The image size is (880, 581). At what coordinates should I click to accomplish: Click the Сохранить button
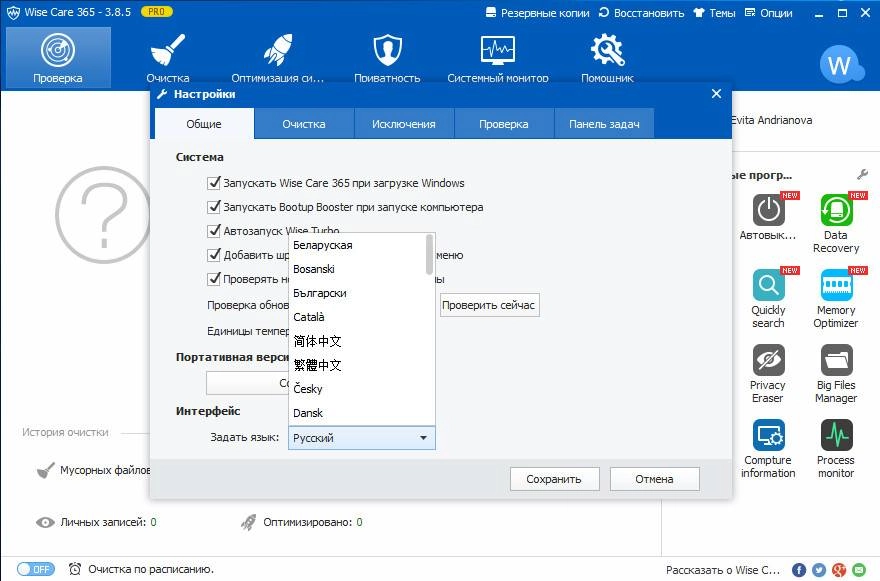click(x=554, y=479)
